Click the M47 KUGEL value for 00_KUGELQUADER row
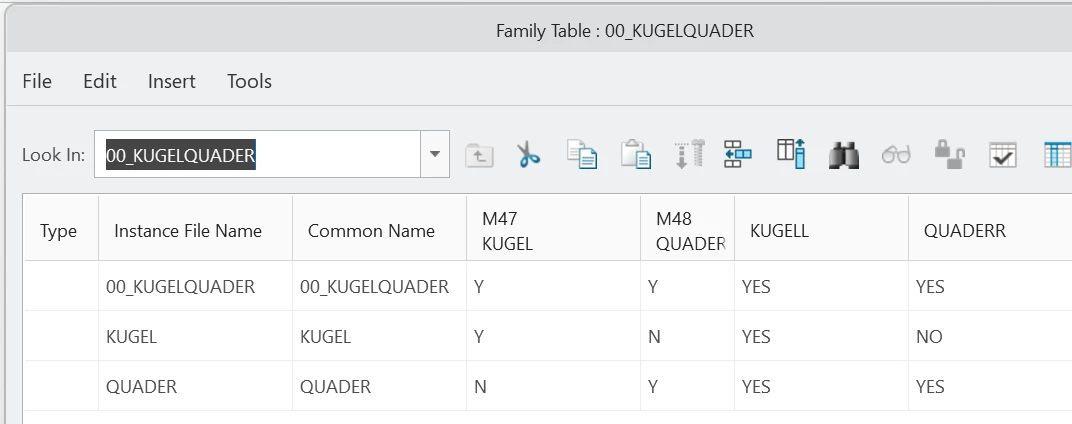This screenshot has height=424, width=1072. (553, 286)
